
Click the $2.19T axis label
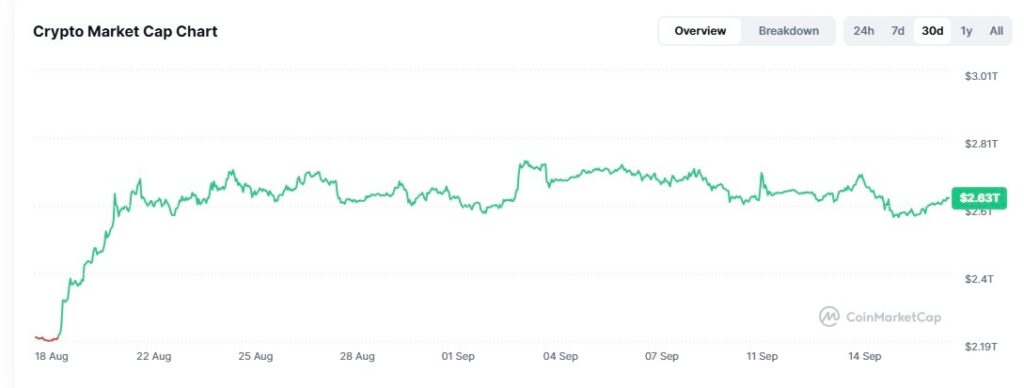(981, 347)
